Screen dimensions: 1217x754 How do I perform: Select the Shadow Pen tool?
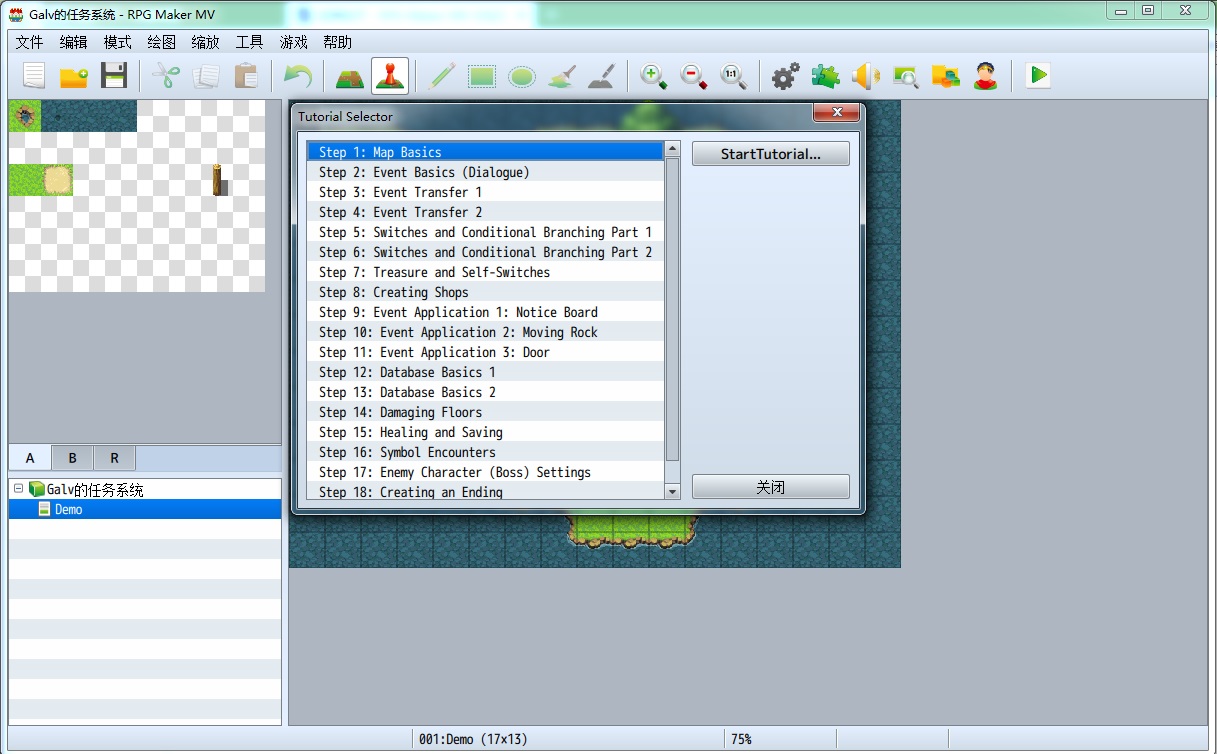601,76
